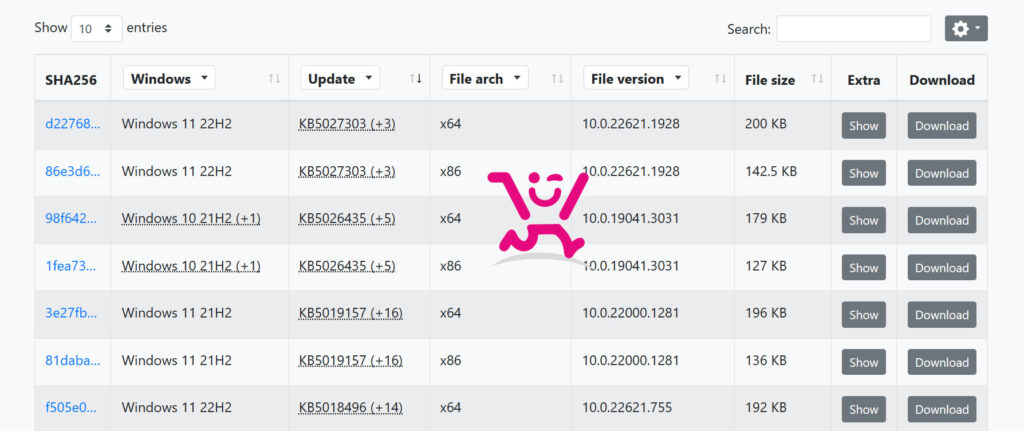Open hash link 98f642...
Image resolution: width=1024 pixels, height=431 pixels.
point(71,219)
